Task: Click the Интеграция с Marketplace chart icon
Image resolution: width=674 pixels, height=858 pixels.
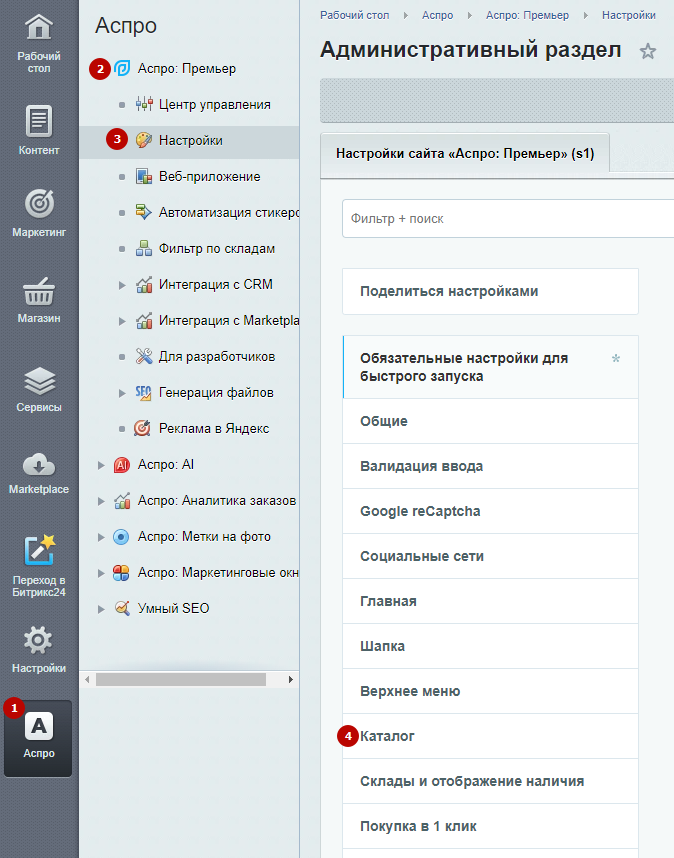Action: (144, 321)
